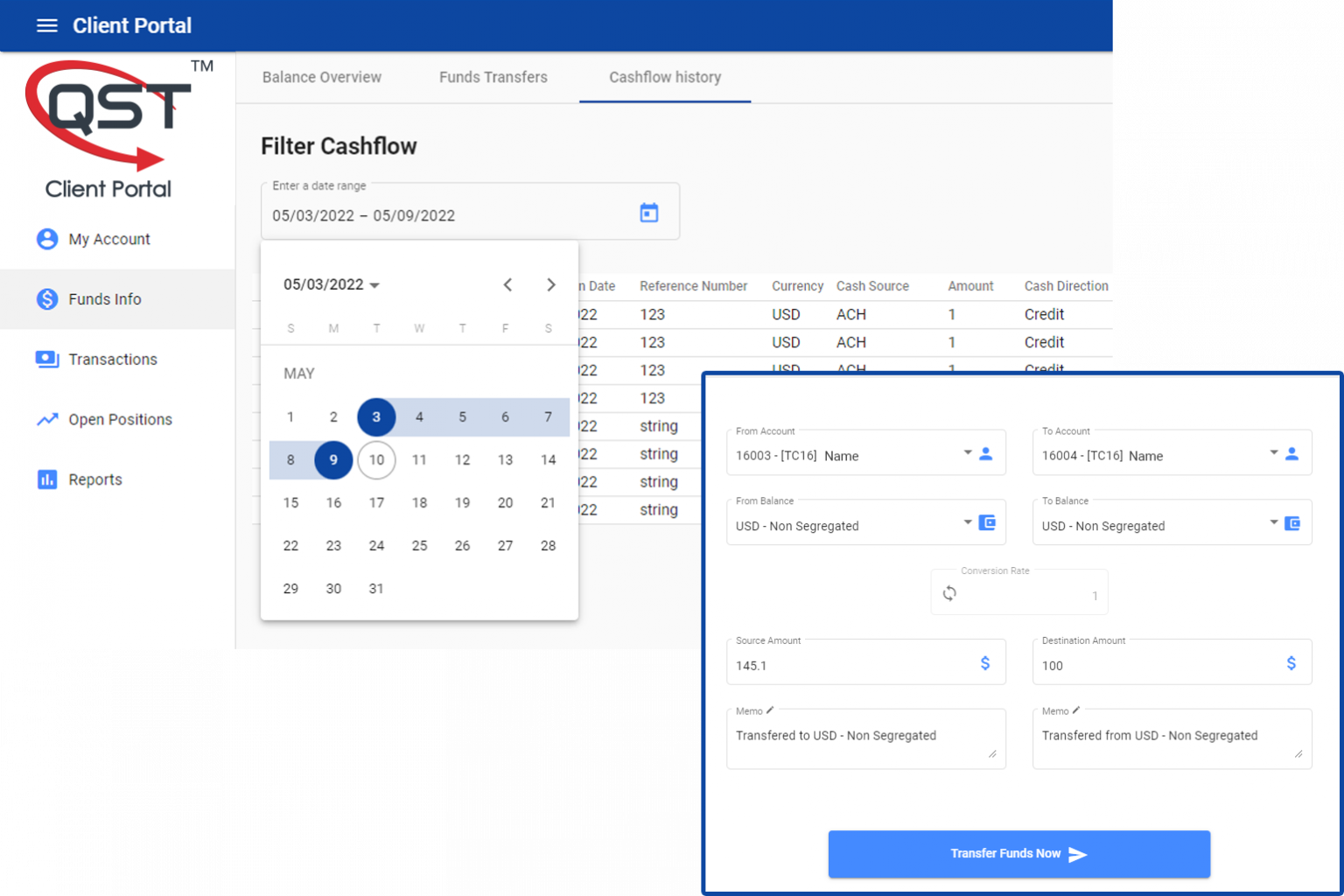Click the From Account person icon

(986, 453)
